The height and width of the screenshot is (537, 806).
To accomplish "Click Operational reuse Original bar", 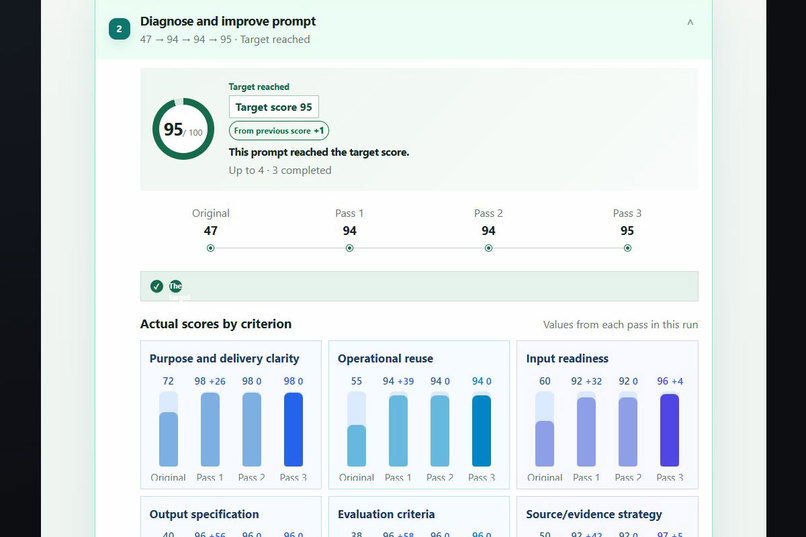I will tap(357, 429).
